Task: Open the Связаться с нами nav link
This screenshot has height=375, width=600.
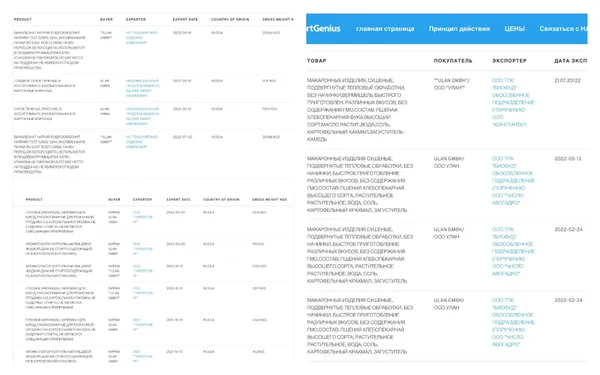Action: [x=563, y=29]
